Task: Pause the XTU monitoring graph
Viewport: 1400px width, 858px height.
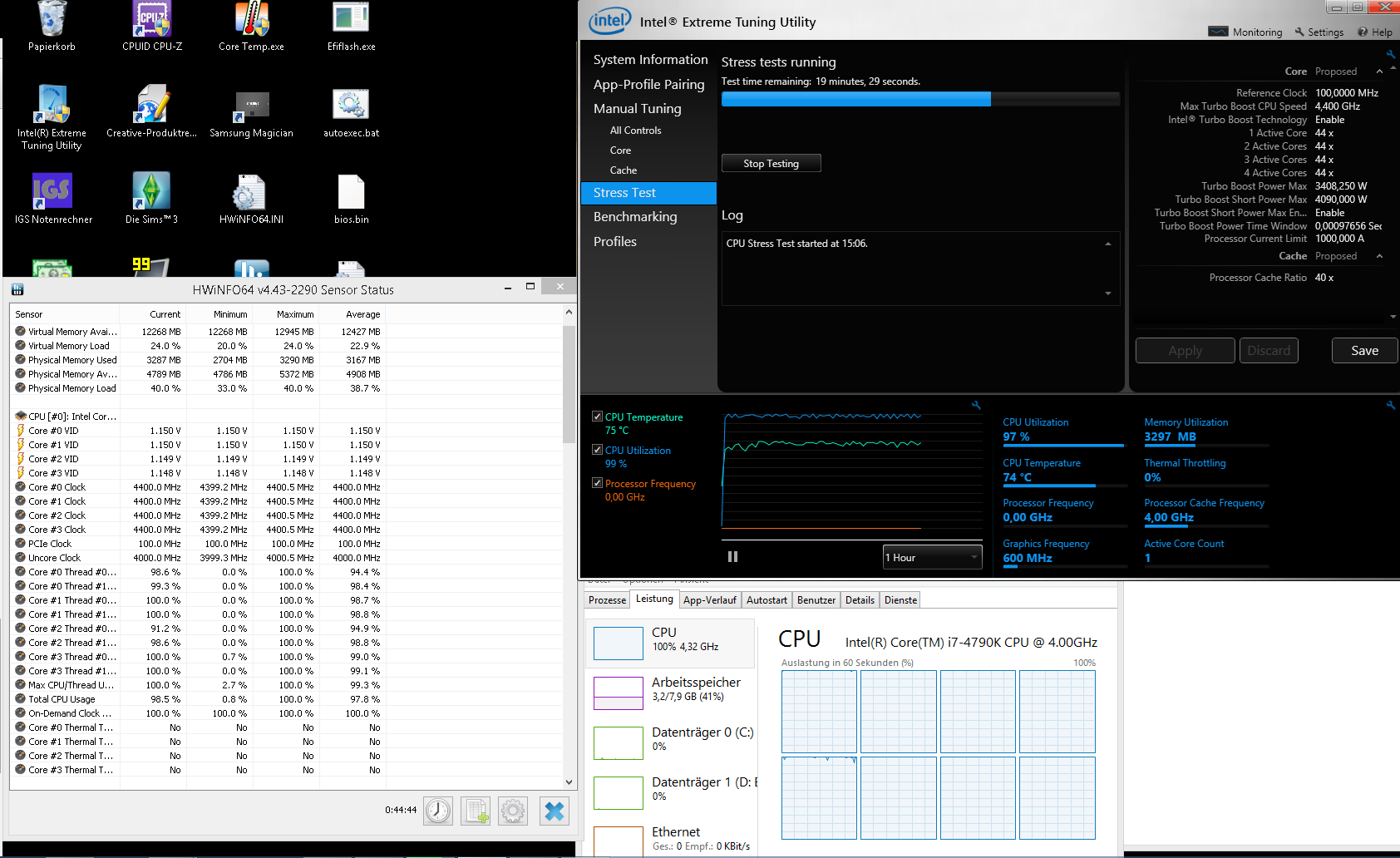Action: coord(732,556)
